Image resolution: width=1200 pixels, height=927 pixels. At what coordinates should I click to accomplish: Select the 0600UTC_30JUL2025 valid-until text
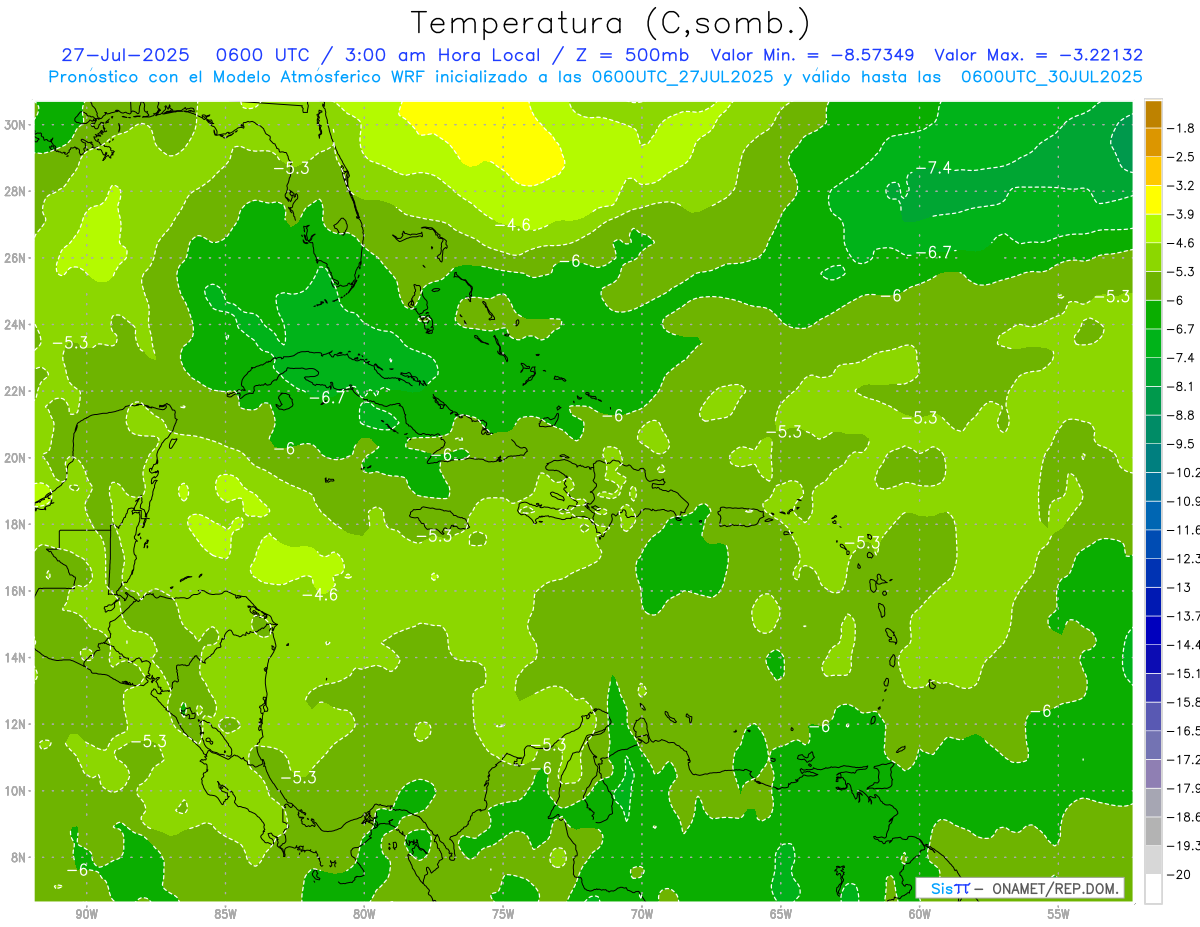(1051, 76)
